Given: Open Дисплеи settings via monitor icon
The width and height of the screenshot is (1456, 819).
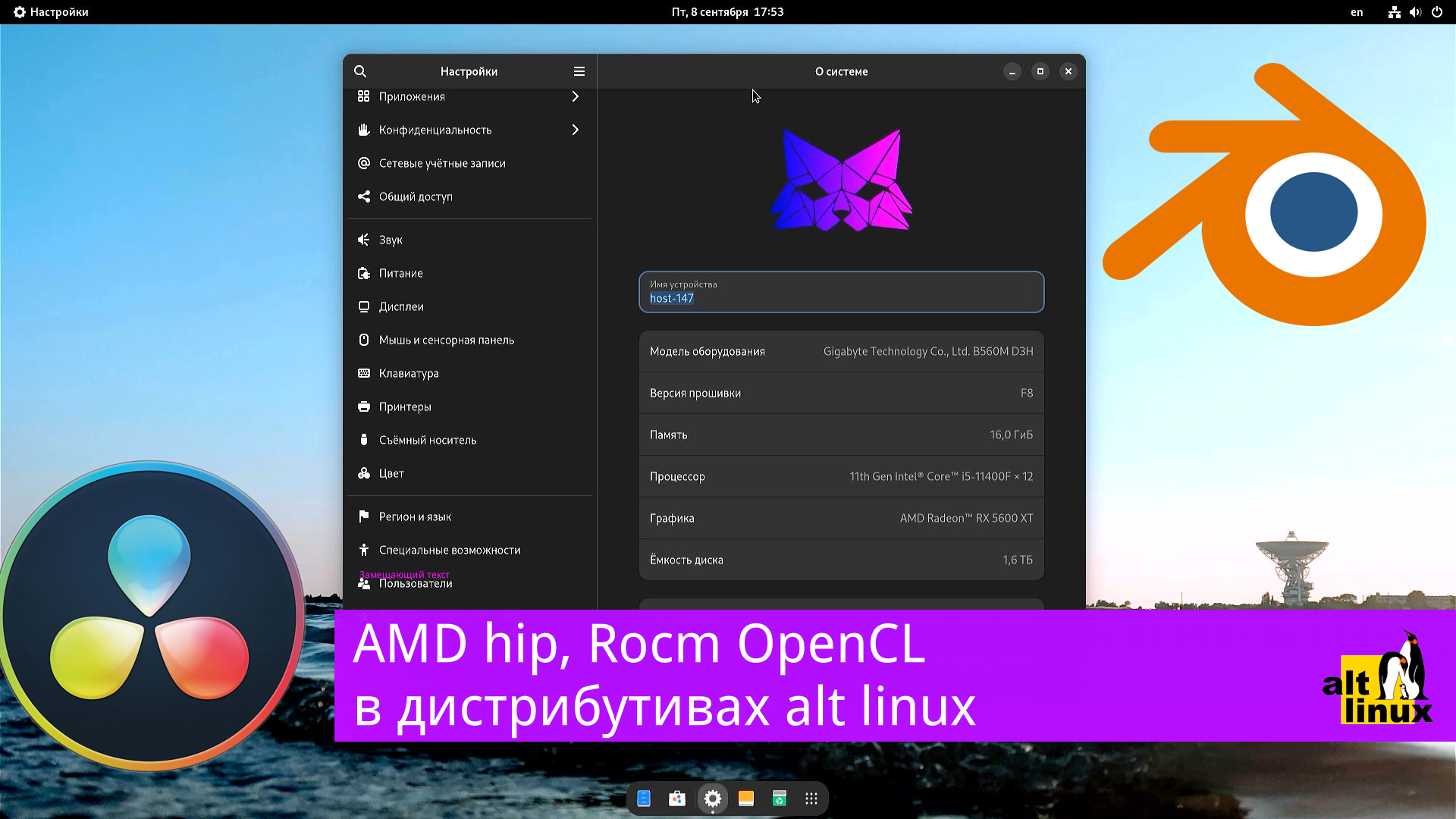Looking at the screenshot, I should click(x=364, y=306).
